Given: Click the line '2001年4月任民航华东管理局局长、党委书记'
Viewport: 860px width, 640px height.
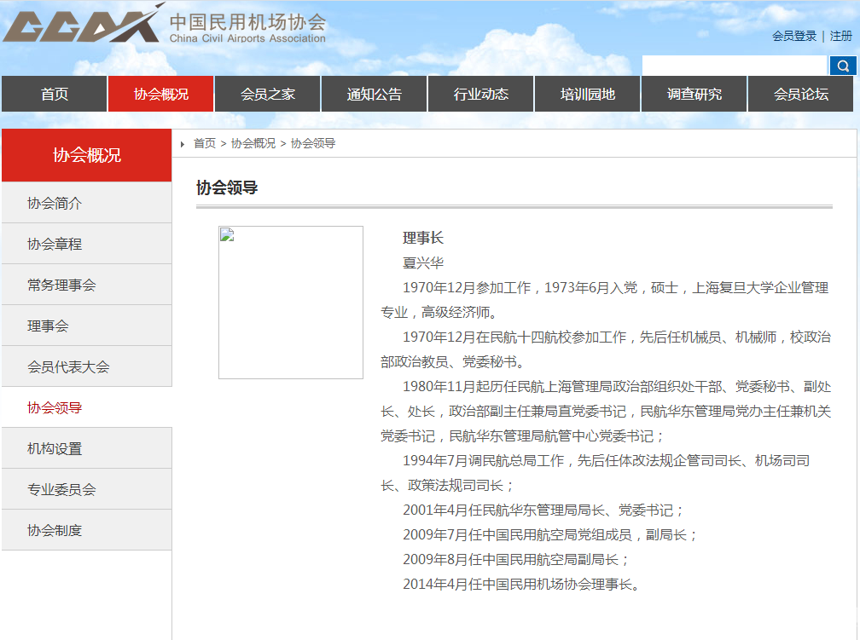Looking at the screenshot, I should (543, 510).
